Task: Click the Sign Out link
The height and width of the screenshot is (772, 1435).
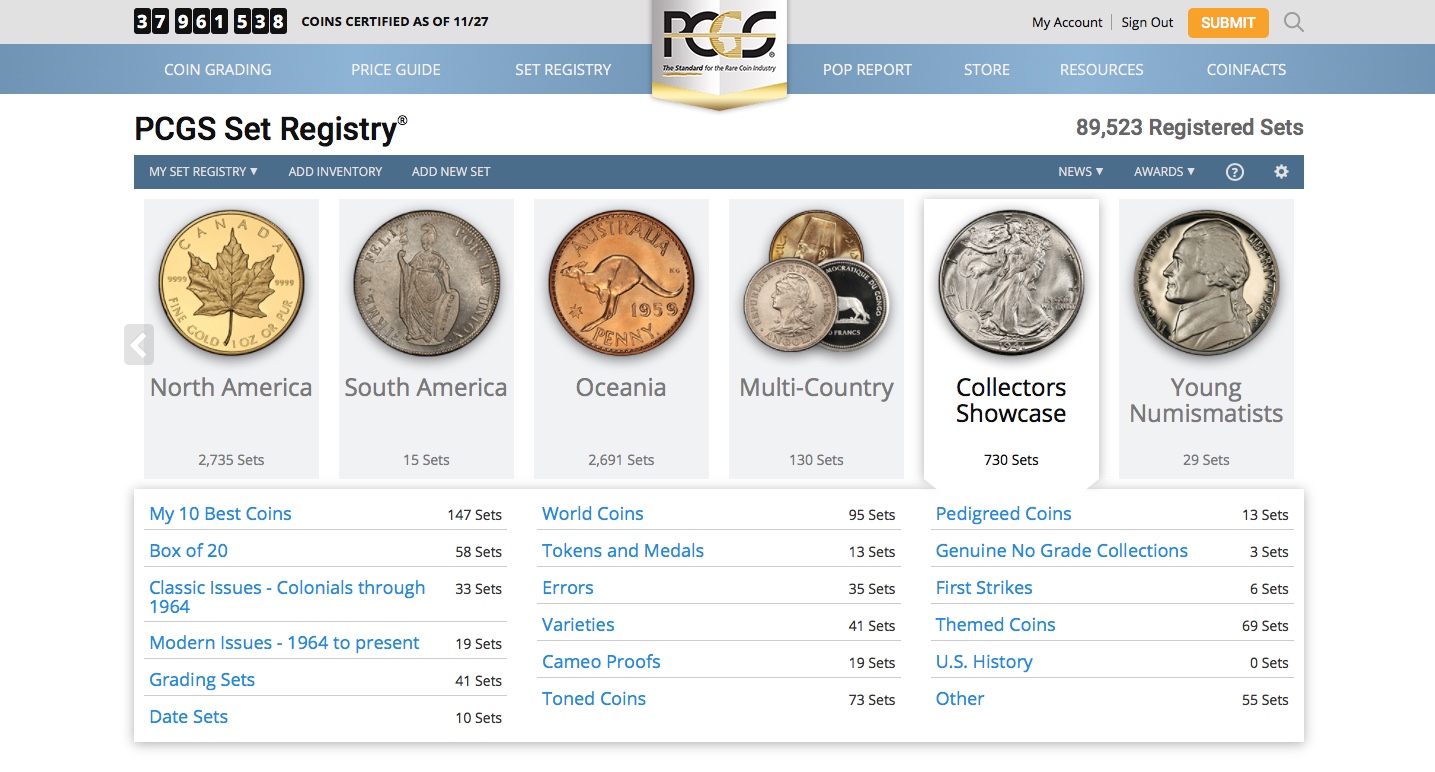Action: [1147, 22]
